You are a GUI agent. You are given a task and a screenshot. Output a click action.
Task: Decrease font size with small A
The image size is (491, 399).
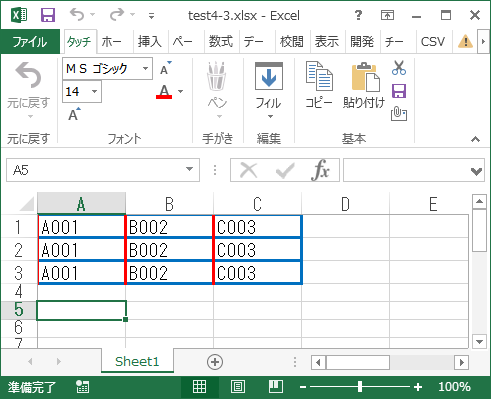(165, 68)
